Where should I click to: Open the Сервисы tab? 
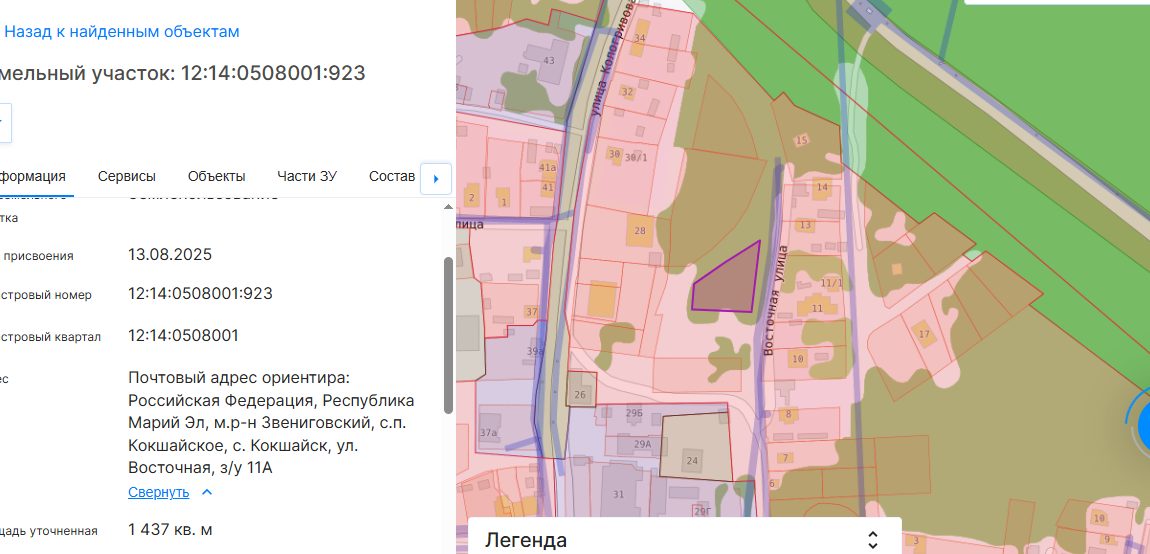pyautogui.click(x=127, y=177)
